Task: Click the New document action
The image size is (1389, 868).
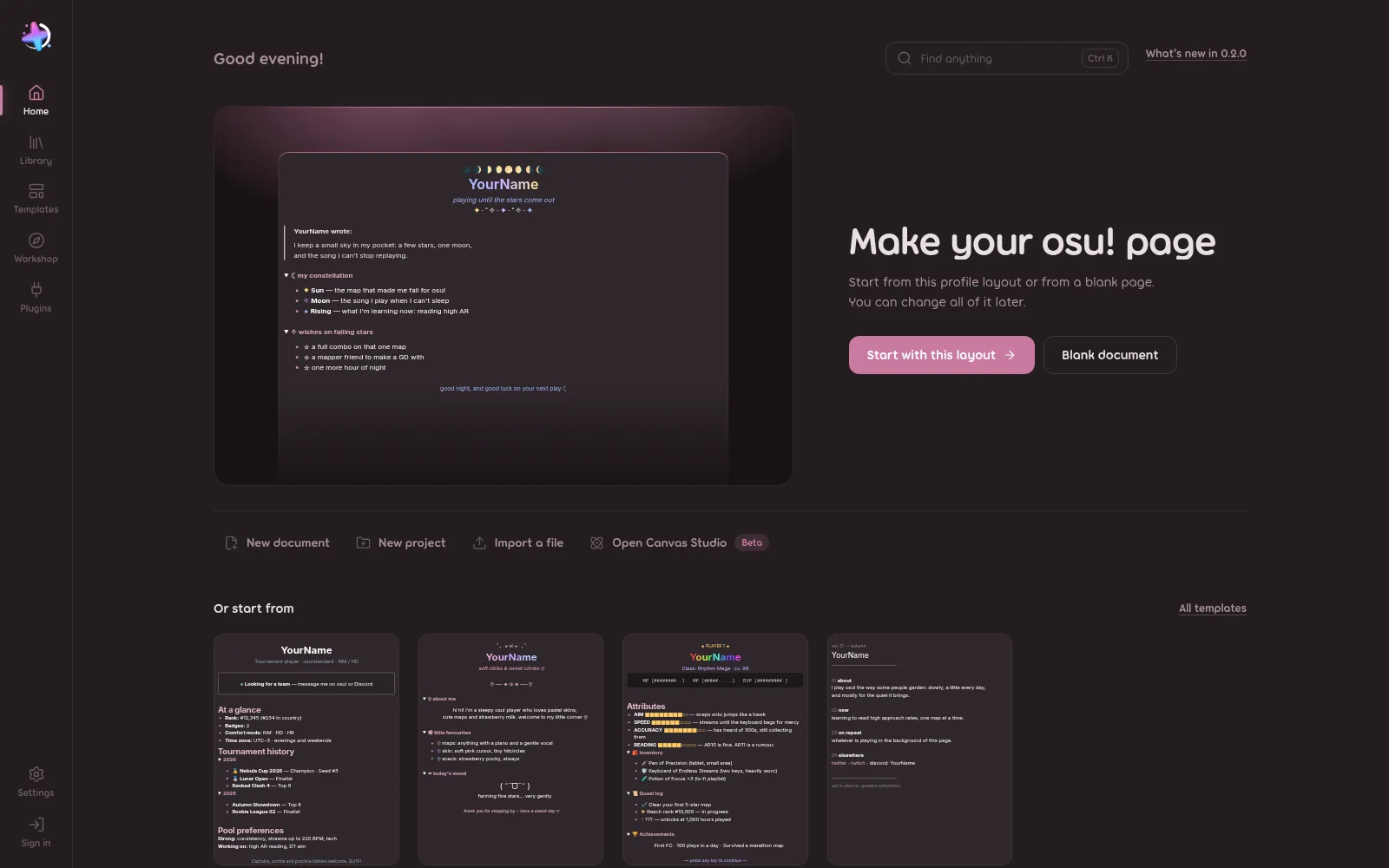Action: 278,542
